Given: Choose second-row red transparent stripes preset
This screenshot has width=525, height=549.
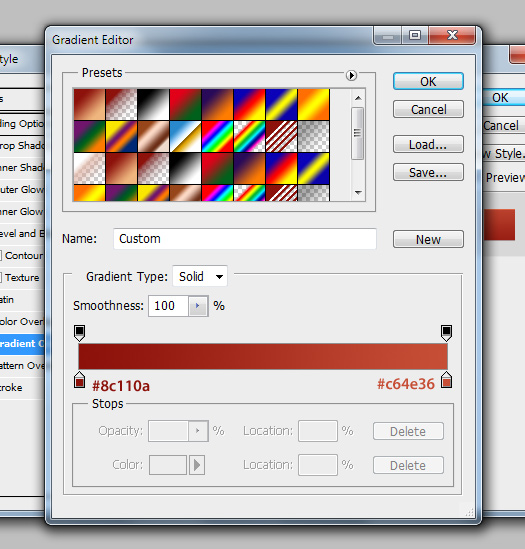Looking at the screenshot, I should click(x=281, y=136).
